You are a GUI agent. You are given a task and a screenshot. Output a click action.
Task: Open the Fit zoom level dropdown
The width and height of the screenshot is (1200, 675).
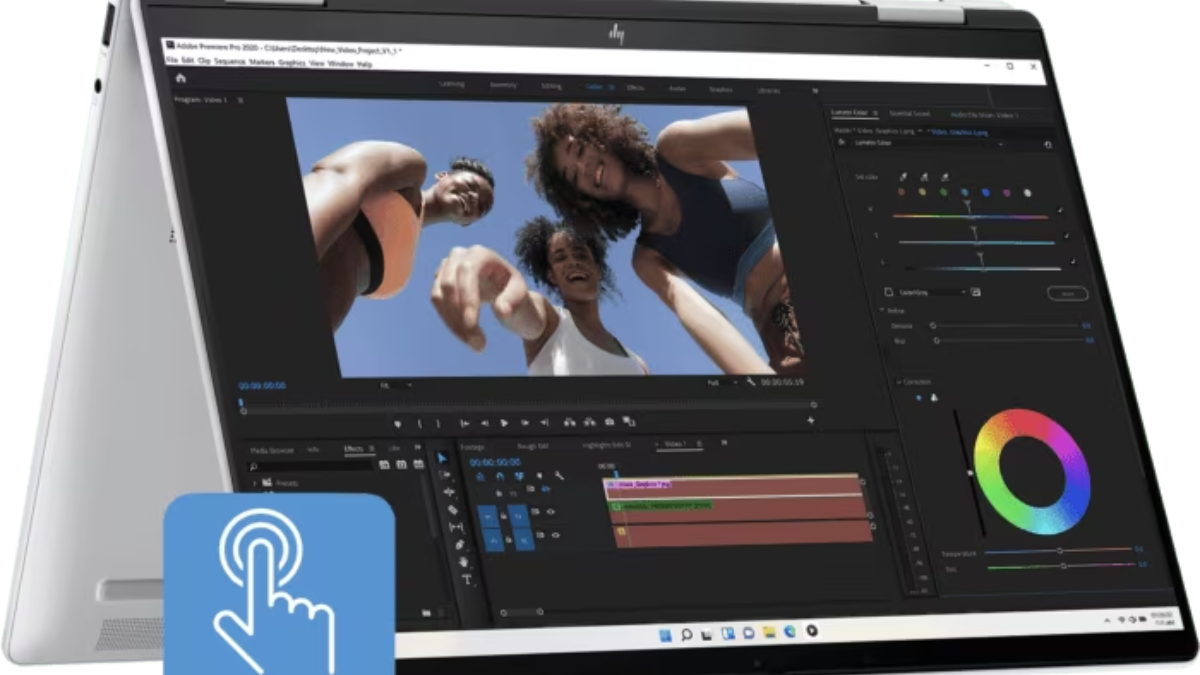pos(398,385)
